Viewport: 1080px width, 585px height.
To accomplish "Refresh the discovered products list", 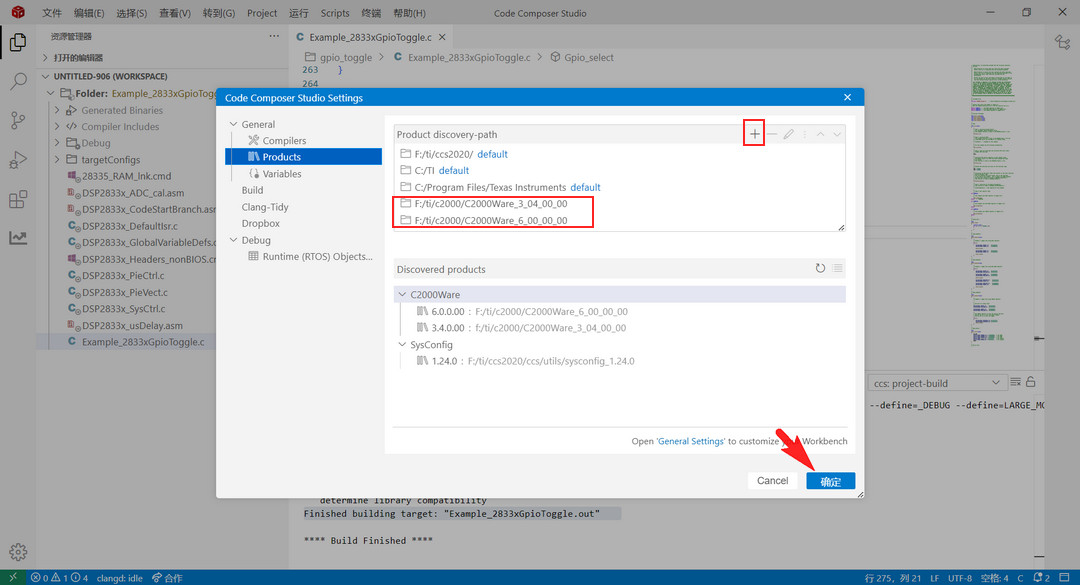I will pyautogui.click(x=820, y=269).
